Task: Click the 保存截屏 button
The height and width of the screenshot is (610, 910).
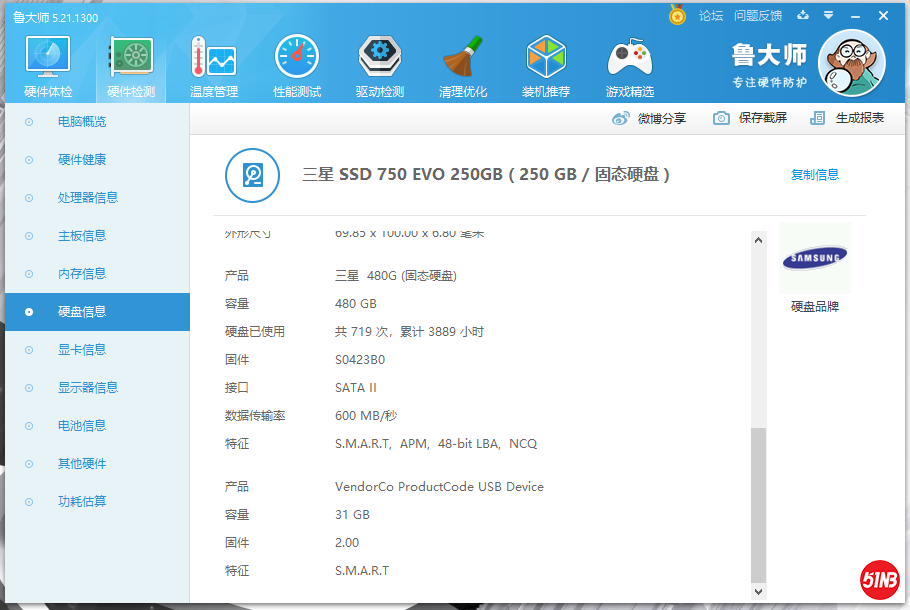Action: tap(751, 118)
